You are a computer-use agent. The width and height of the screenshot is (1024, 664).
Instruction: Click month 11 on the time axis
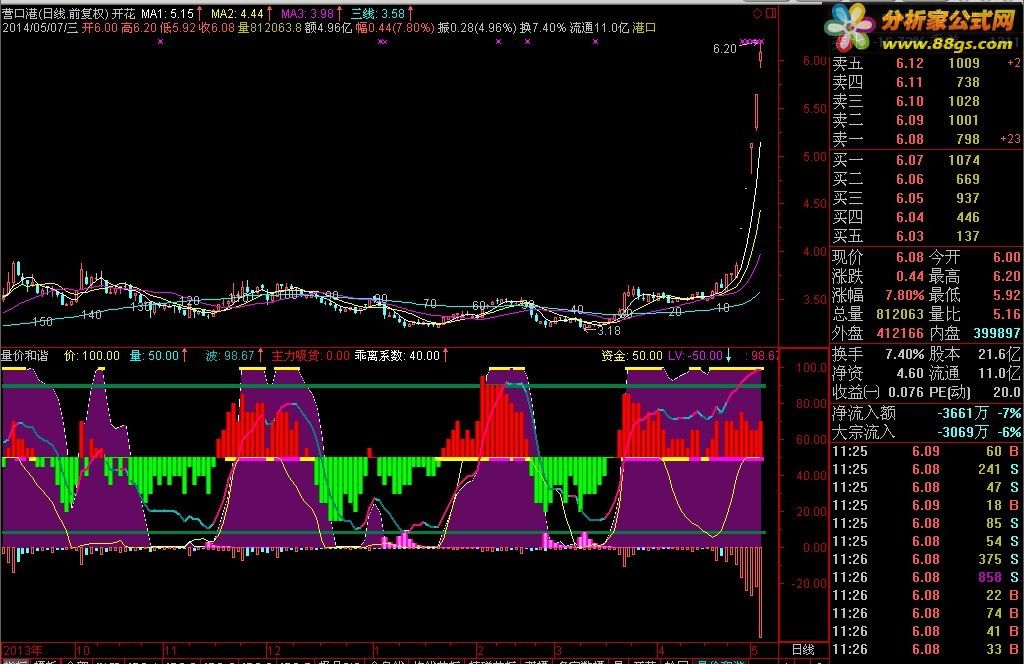coord(170,650)
